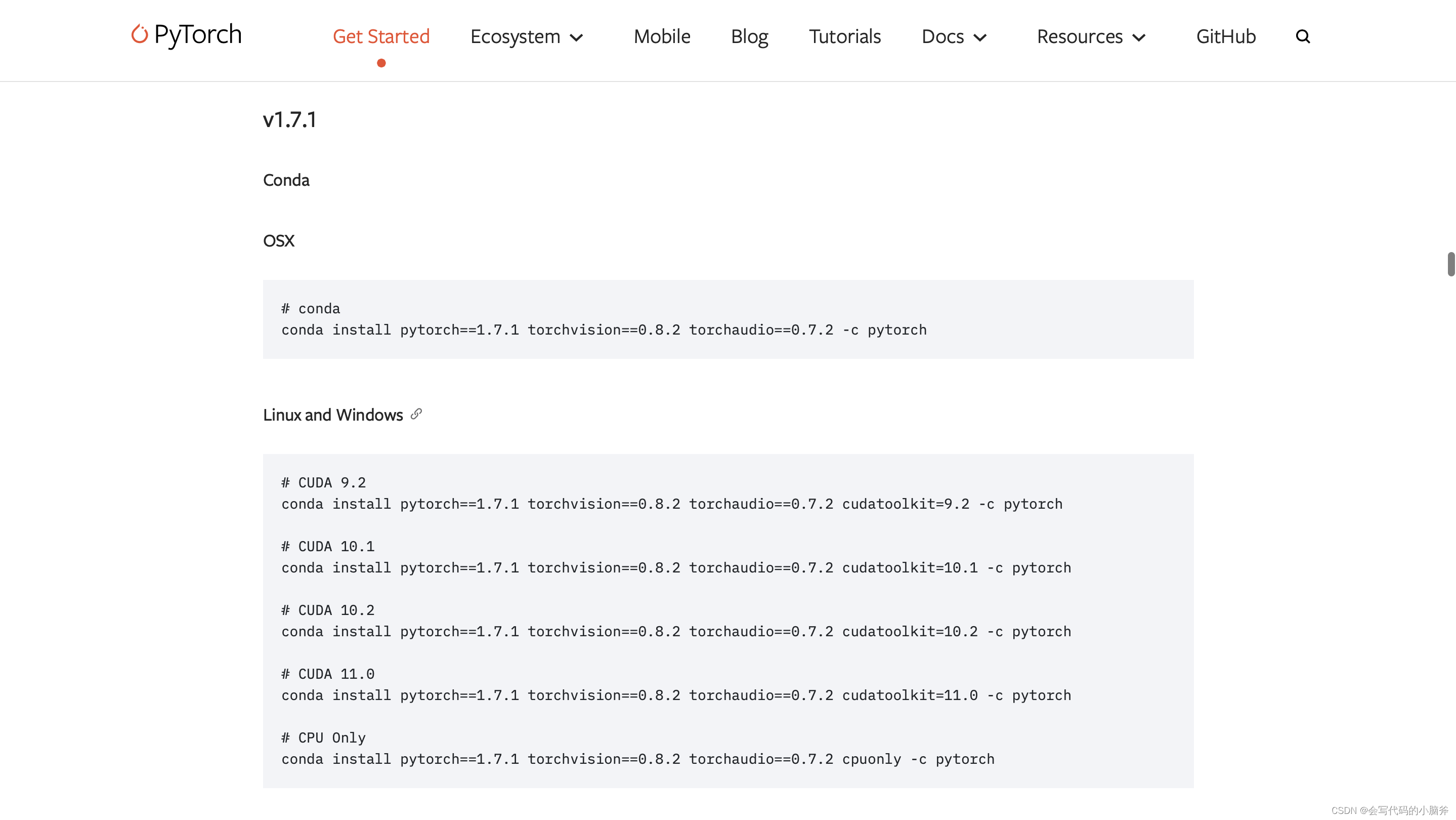Viewport: 1456px width, 820px height.
Task: Click the CPU Only cpuonly install command
Action: tap(637, 759)
